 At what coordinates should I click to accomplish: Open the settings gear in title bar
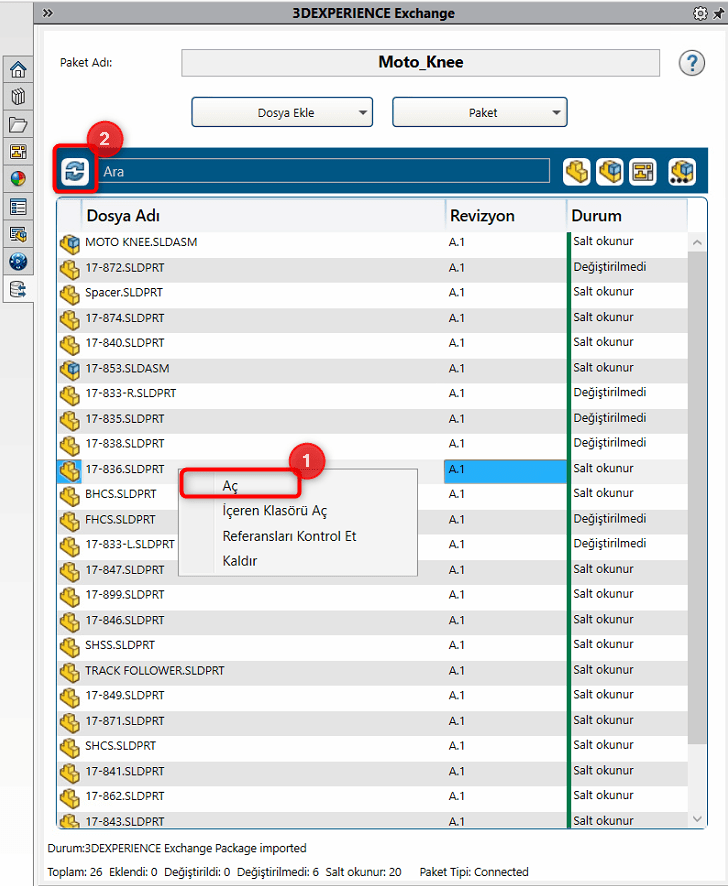coord(700,13)
